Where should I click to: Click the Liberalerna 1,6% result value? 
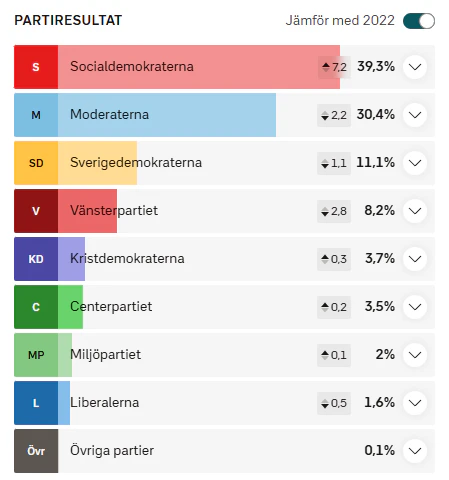click(379, 402)
